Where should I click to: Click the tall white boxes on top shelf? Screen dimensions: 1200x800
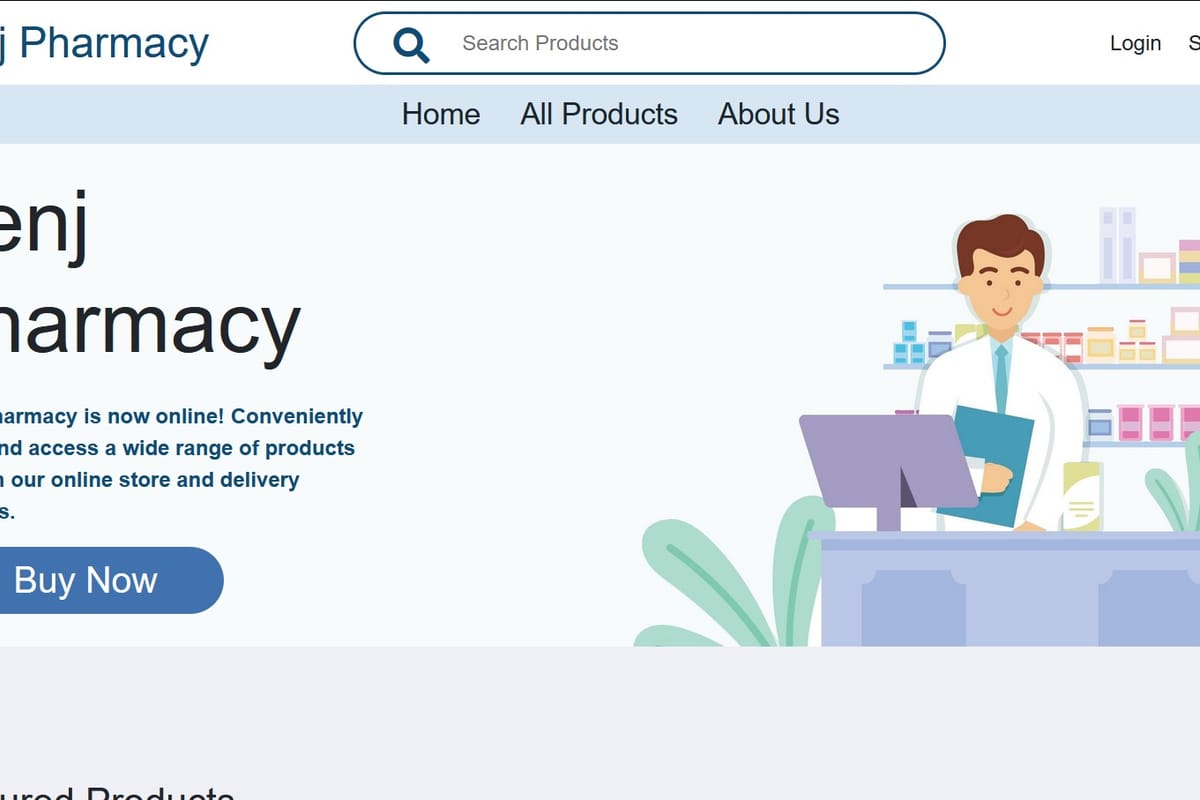click(1118, 245)
